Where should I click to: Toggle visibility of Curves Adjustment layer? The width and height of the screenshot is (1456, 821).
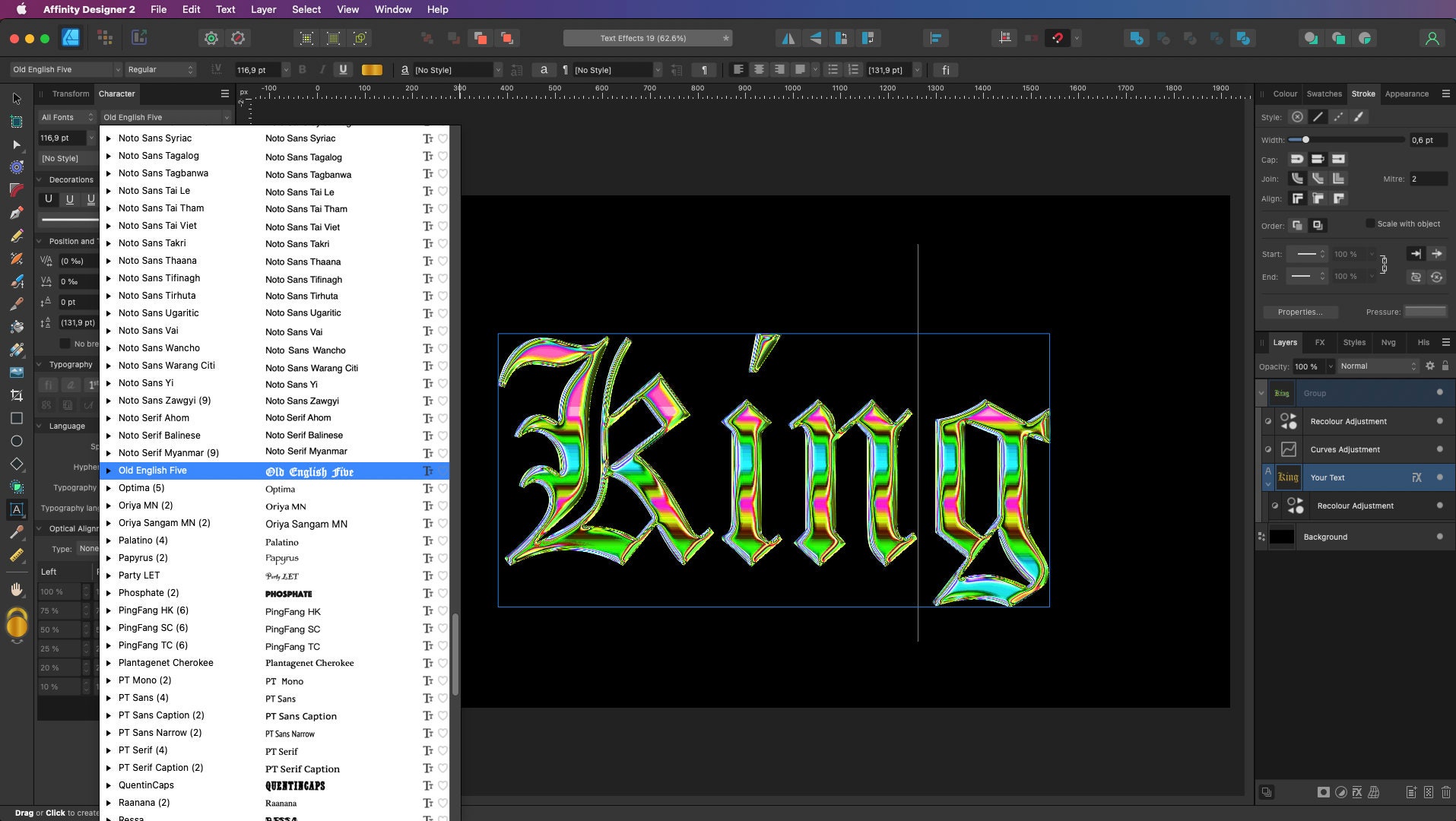point(1439,449)
